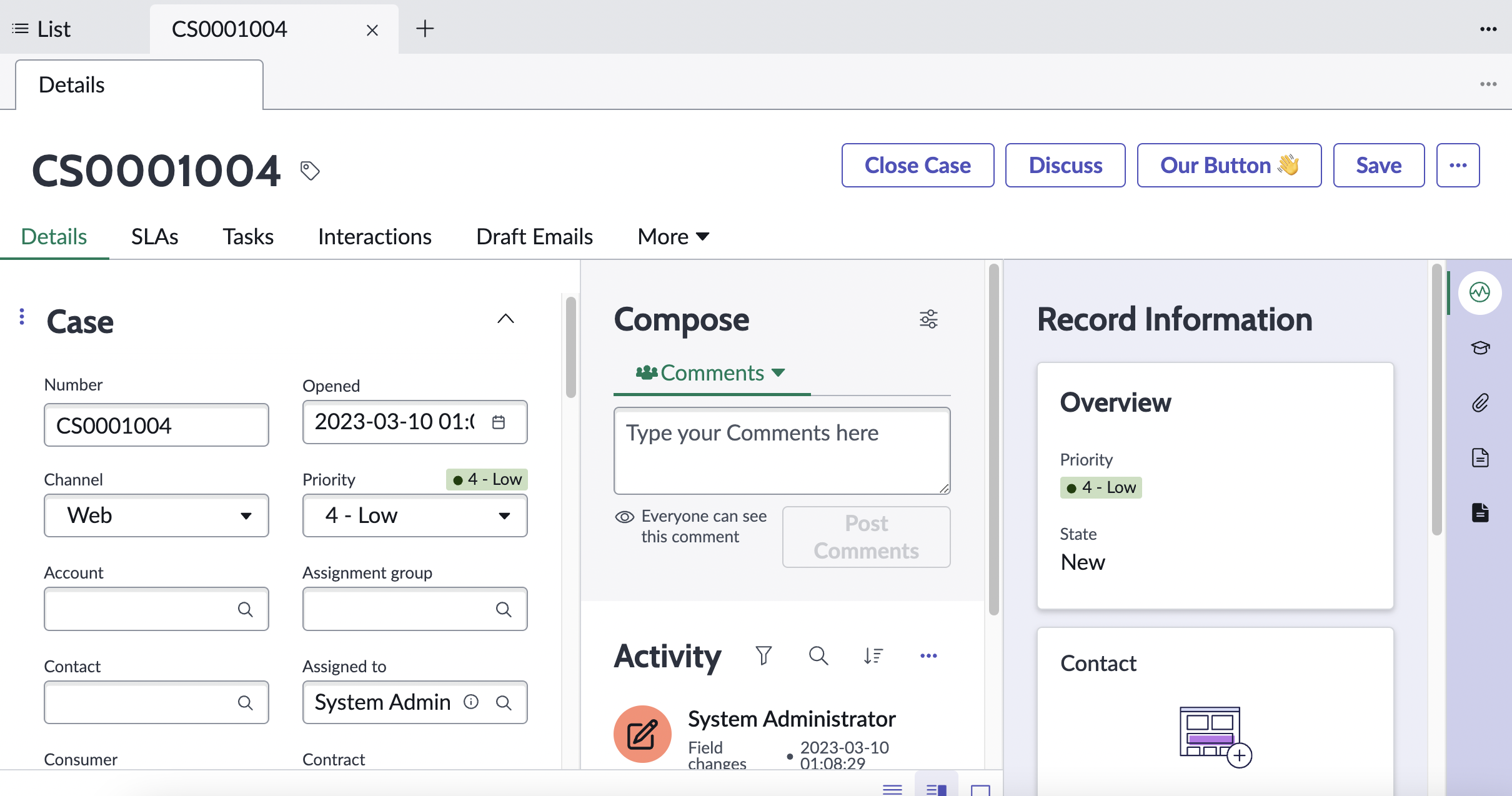Click the Activity filter funnel icon

pyautogui.click(x=763, y=655)
